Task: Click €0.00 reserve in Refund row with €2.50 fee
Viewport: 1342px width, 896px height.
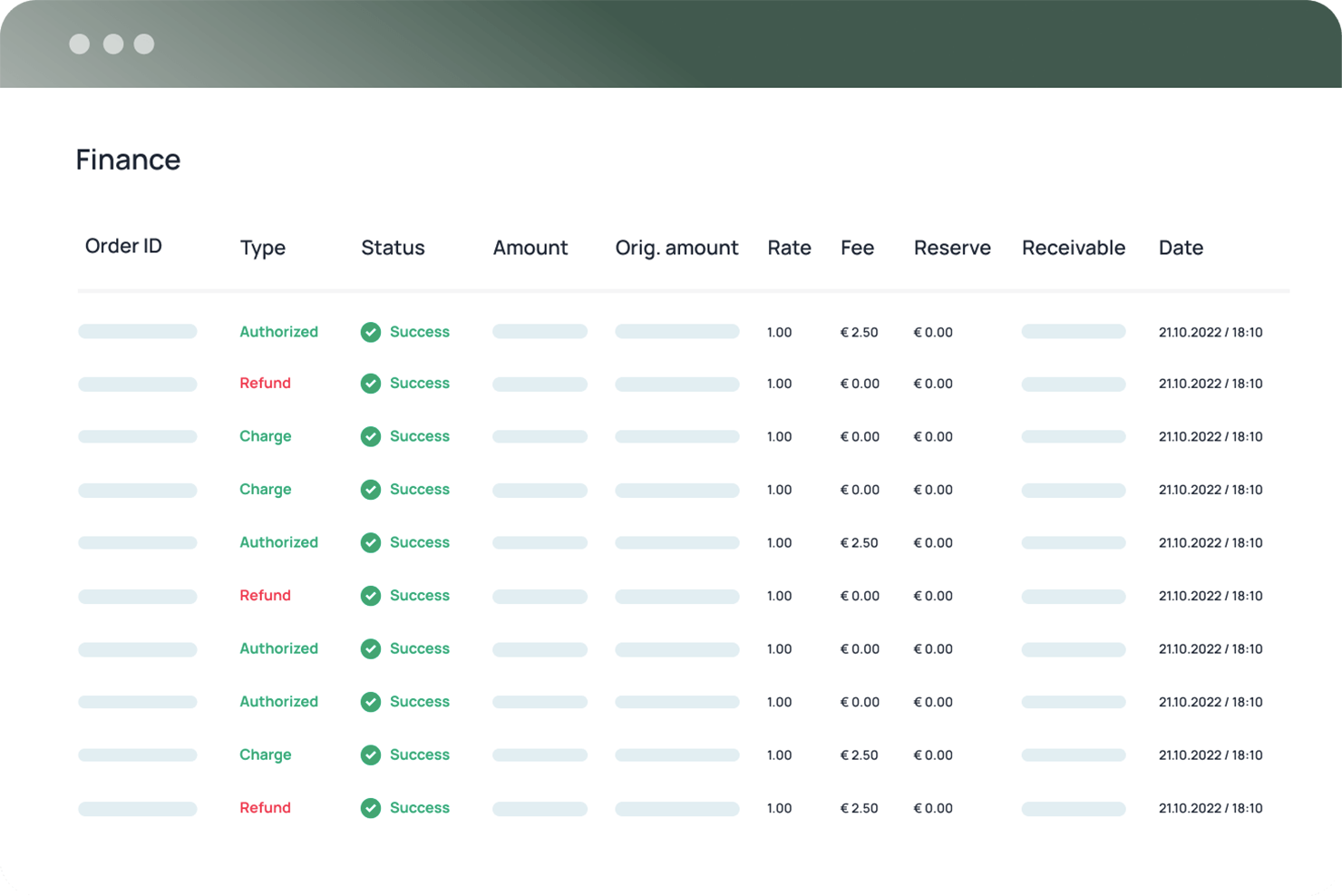Action: pyautogui.click(x=933, y=808)
